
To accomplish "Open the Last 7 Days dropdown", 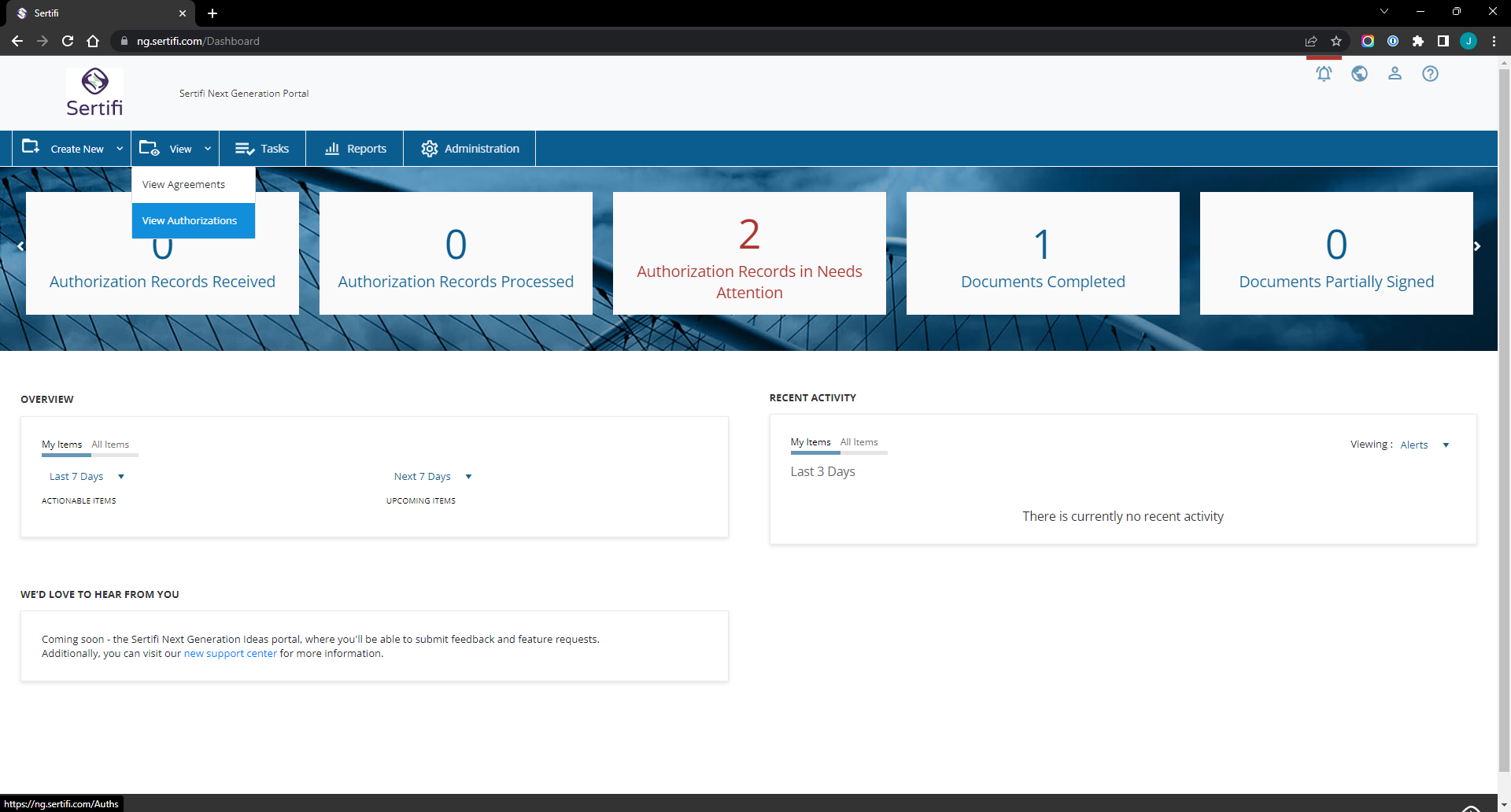I will tap(87, 476).
